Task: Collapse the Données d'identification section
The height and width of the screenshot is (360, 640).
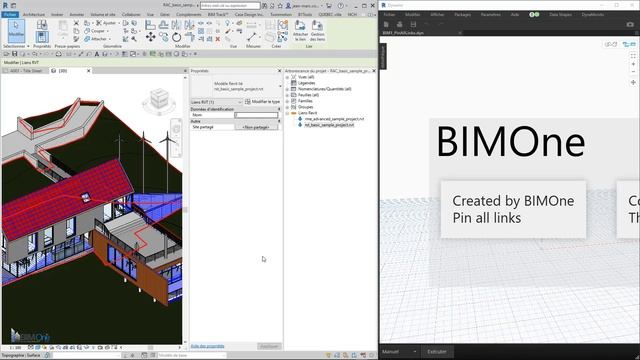Action: [x=279, y=109]
